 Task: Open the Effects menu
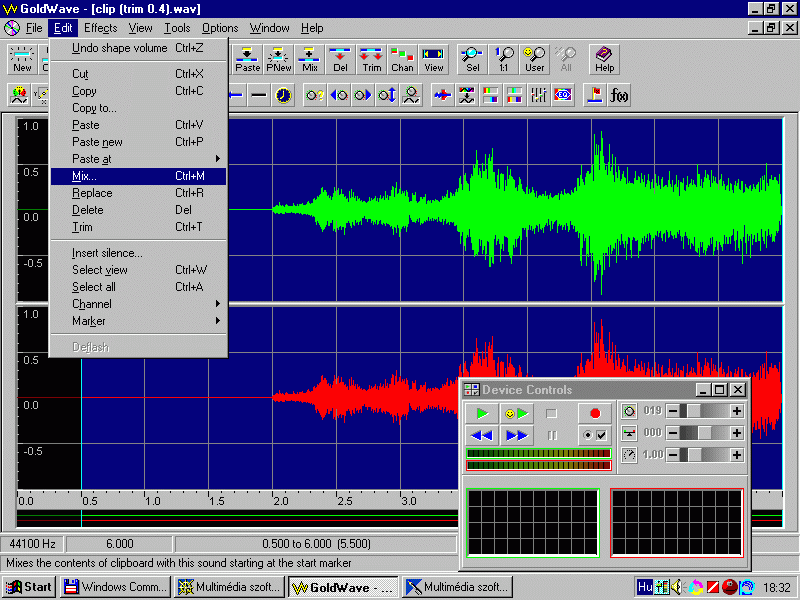(x=101, y=28)
